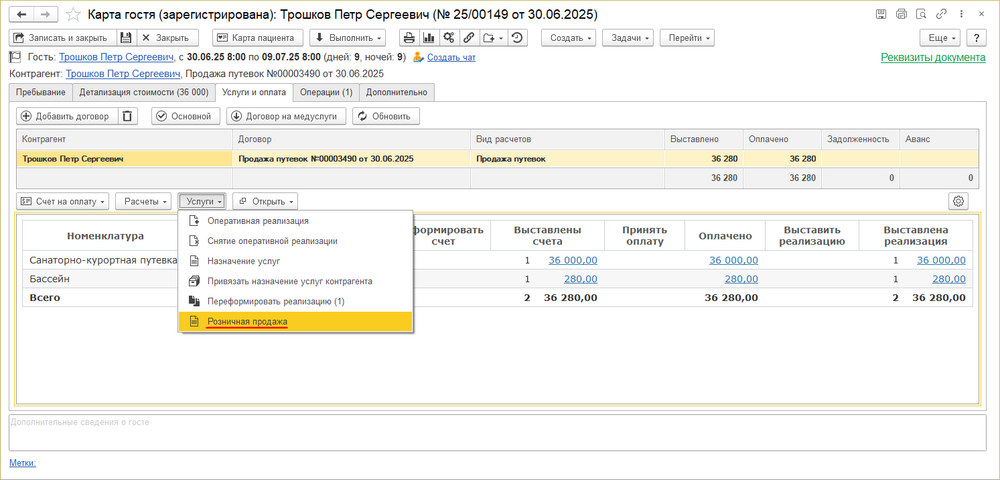Open the gear settings for services table
Image resolution: width=1000 pixels, height=480 pixels.
[958, 201]
